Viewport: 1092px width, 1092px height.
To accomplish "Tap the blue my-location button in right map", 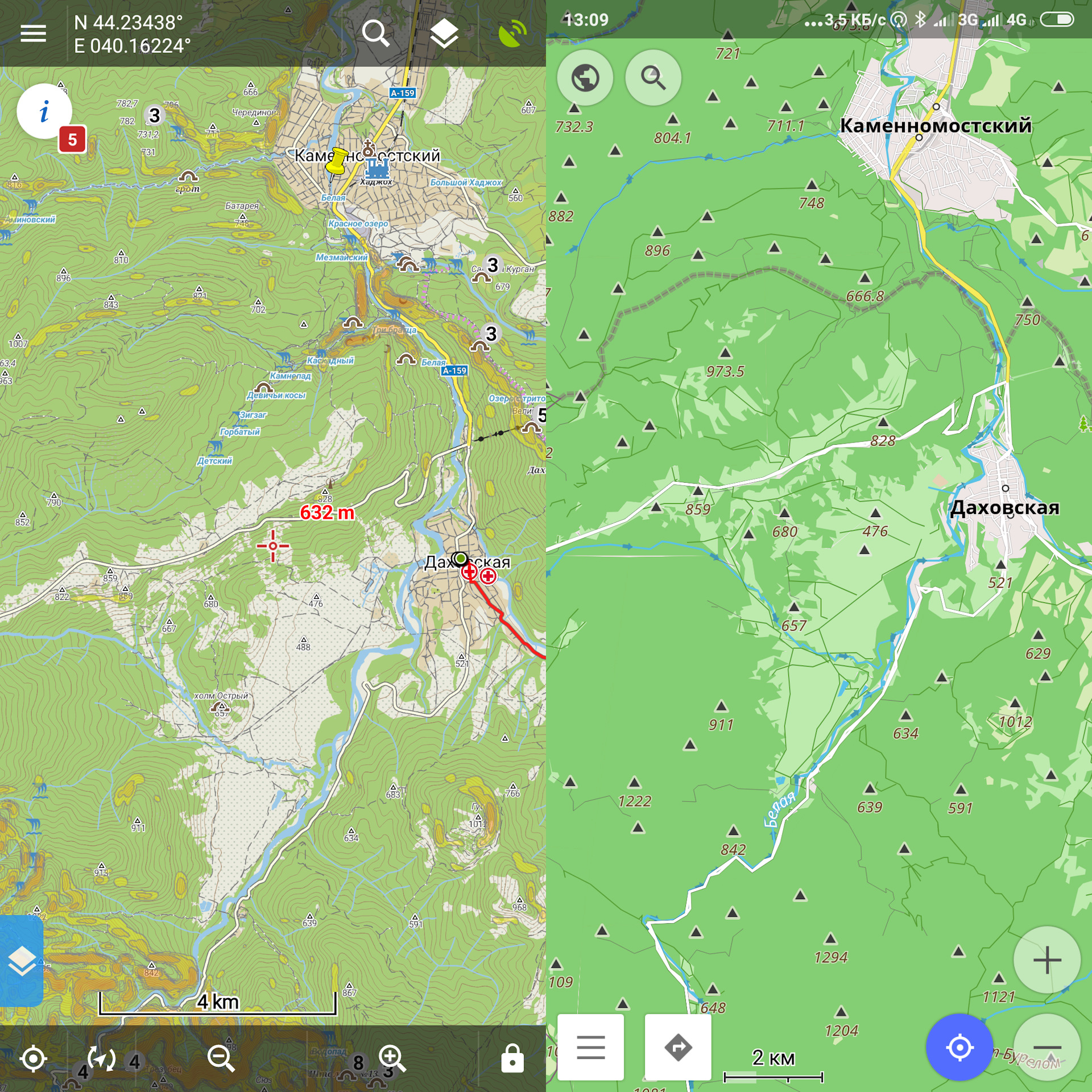I will tap(959, 1047).
